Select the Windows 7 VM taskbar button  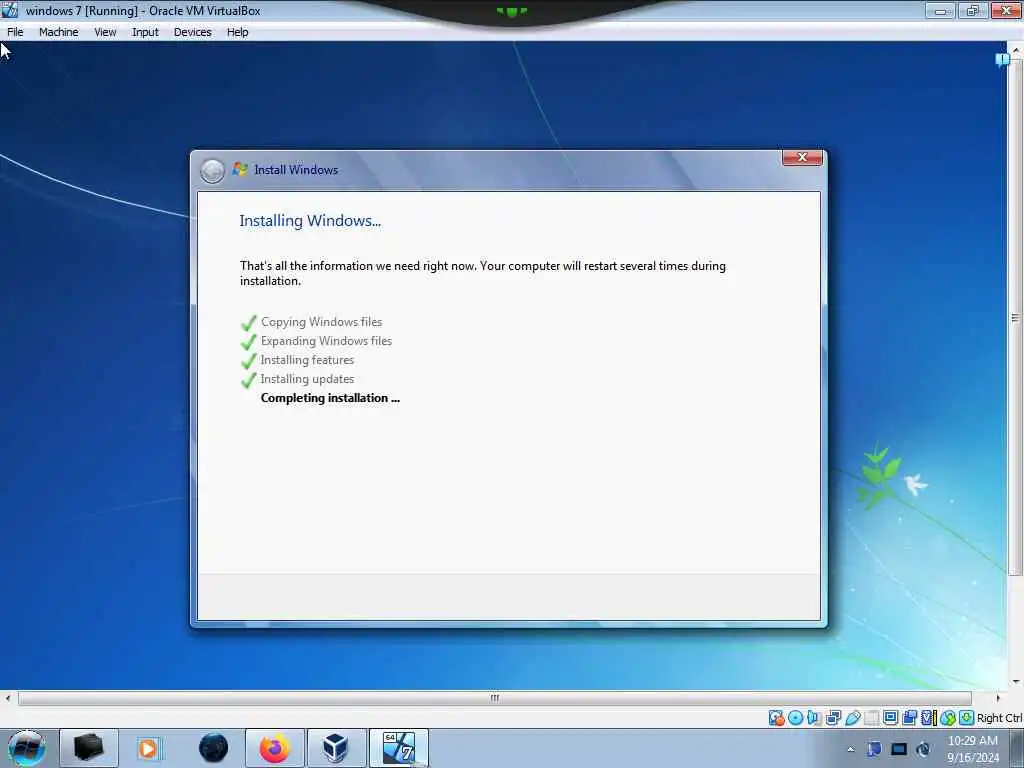click(399, 748)
